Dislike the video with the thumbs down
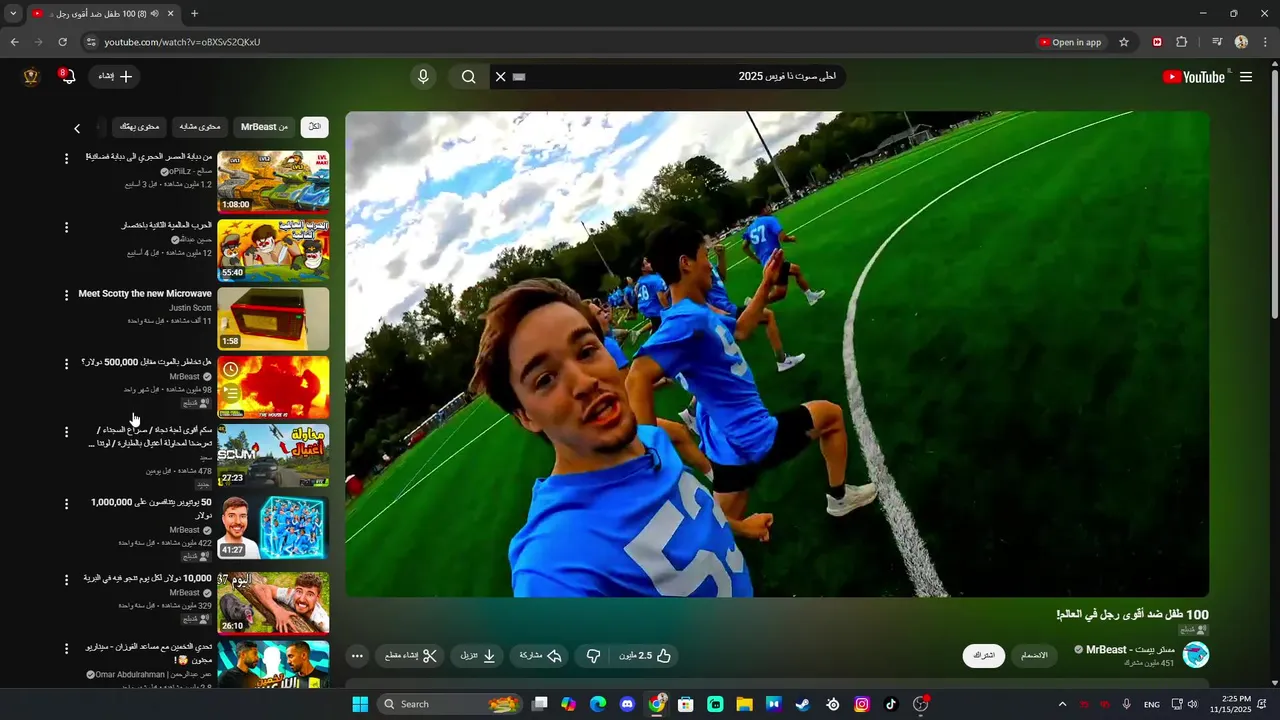This screenshot has width=1280, height=720. tap(593, 656)
